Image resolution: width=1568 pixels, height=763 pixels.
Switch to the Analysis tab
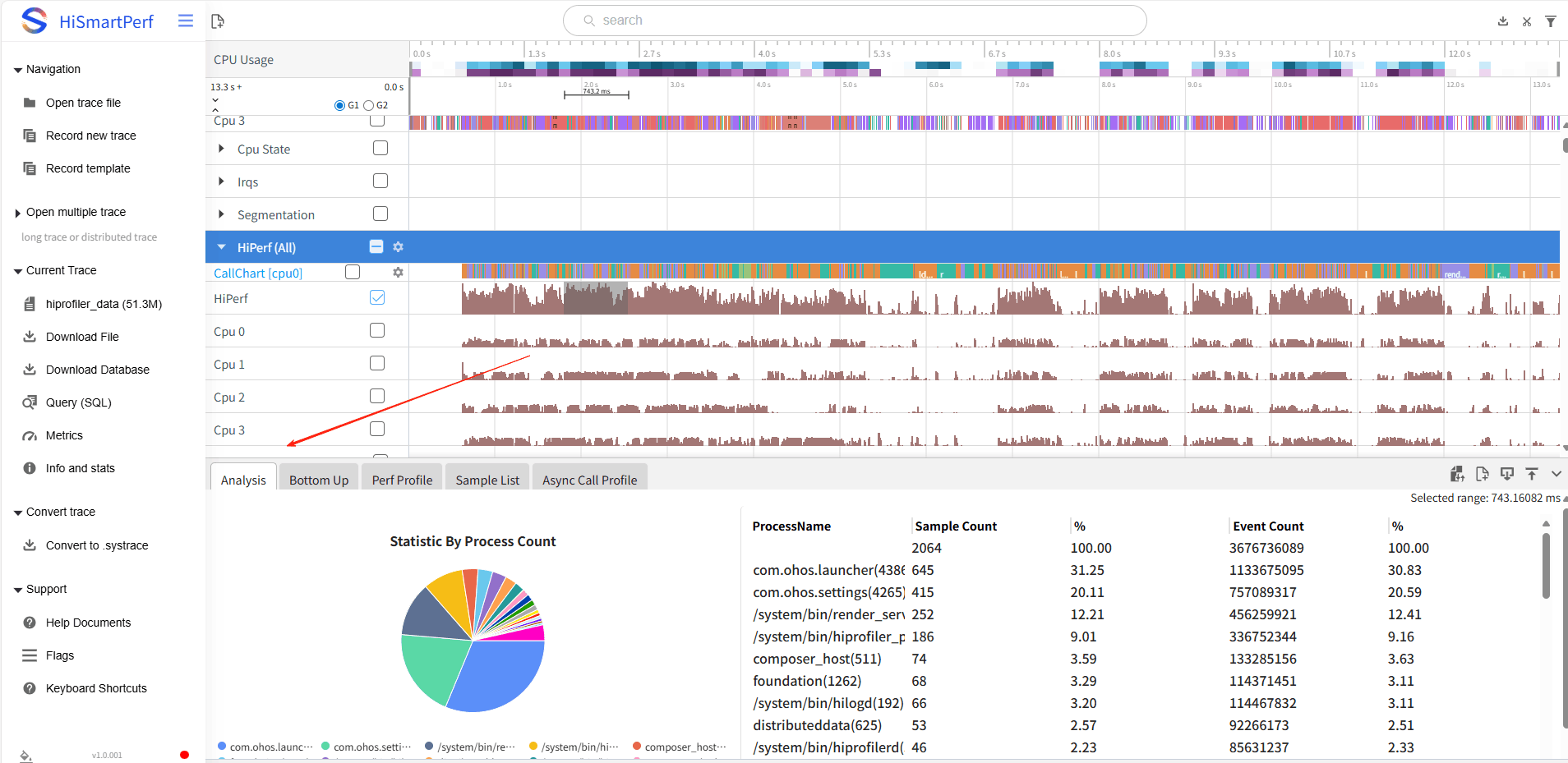click(x=243, y=479)
